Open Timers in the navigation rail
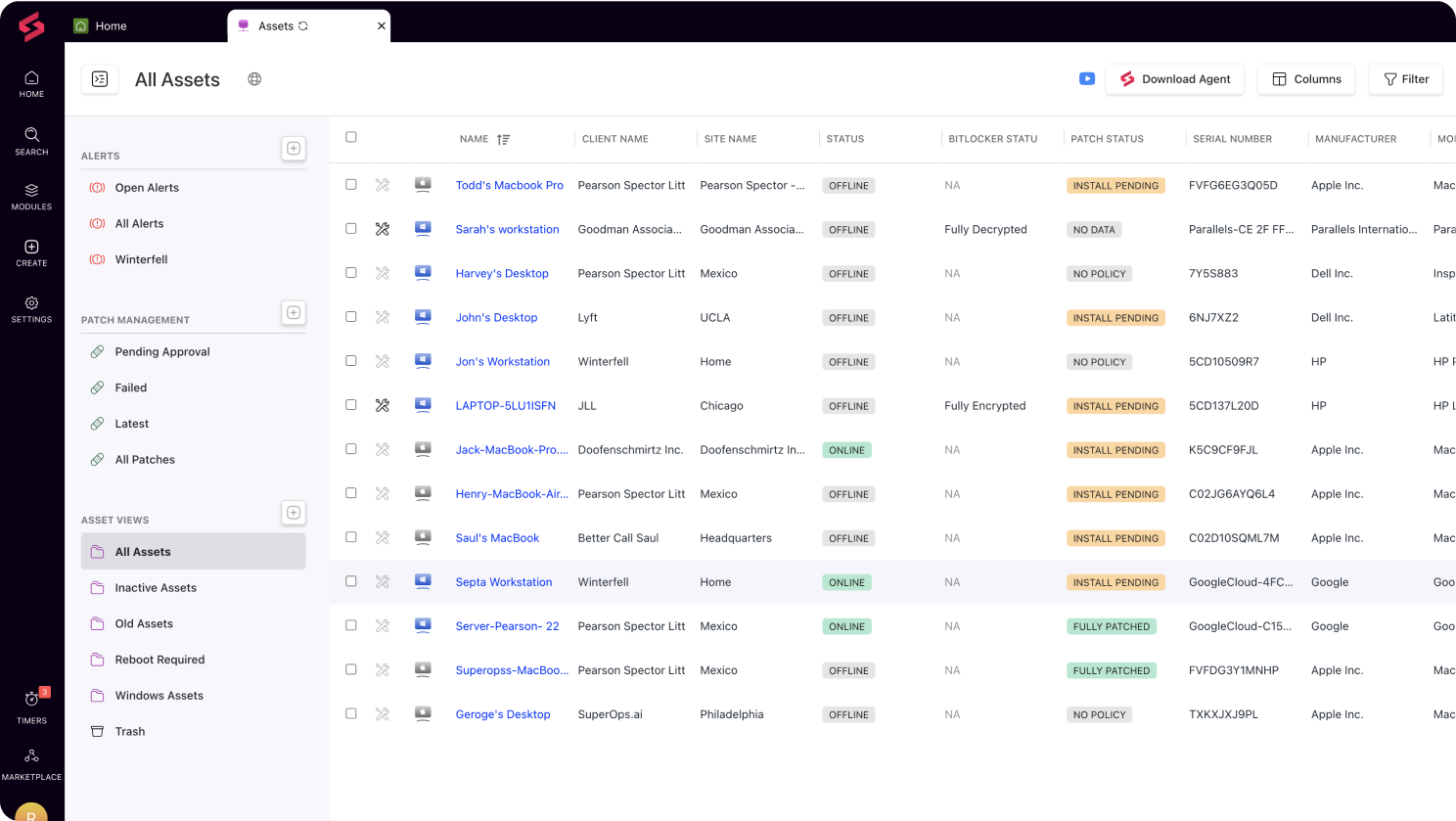Screen dimensions: 1456x821 [x=31, y=707]
